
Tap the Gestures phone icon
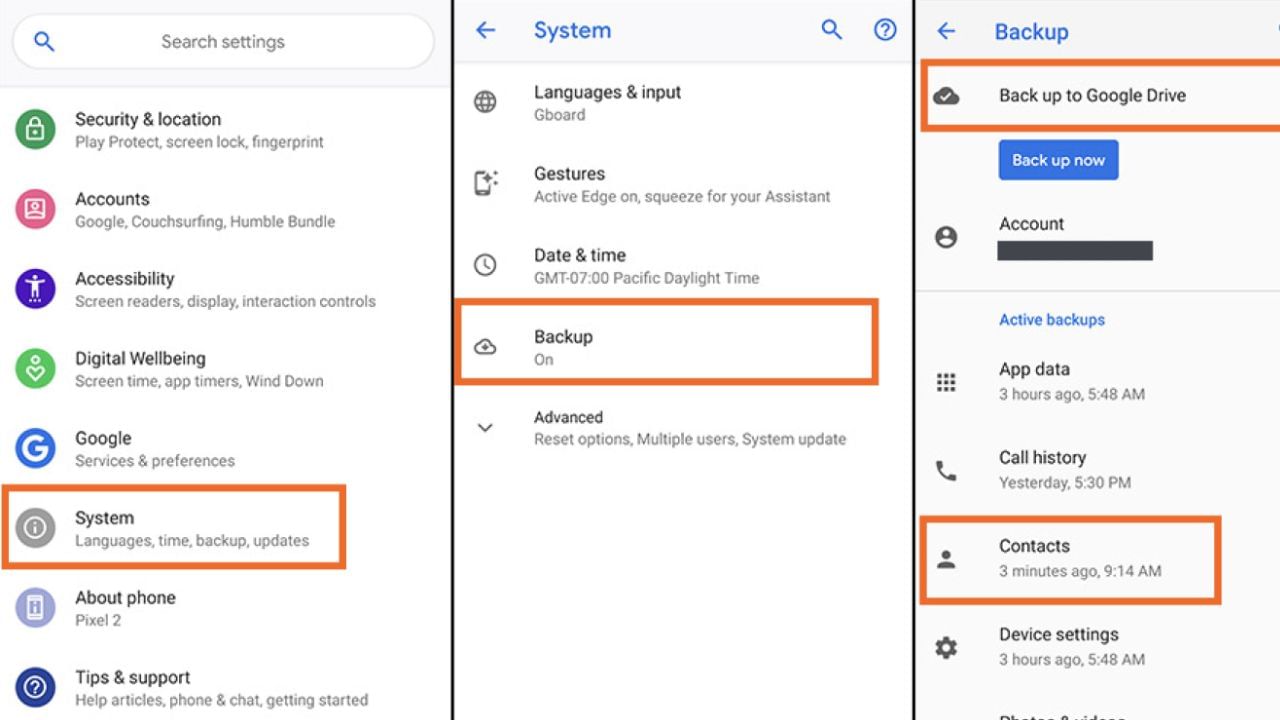point(485,183)
